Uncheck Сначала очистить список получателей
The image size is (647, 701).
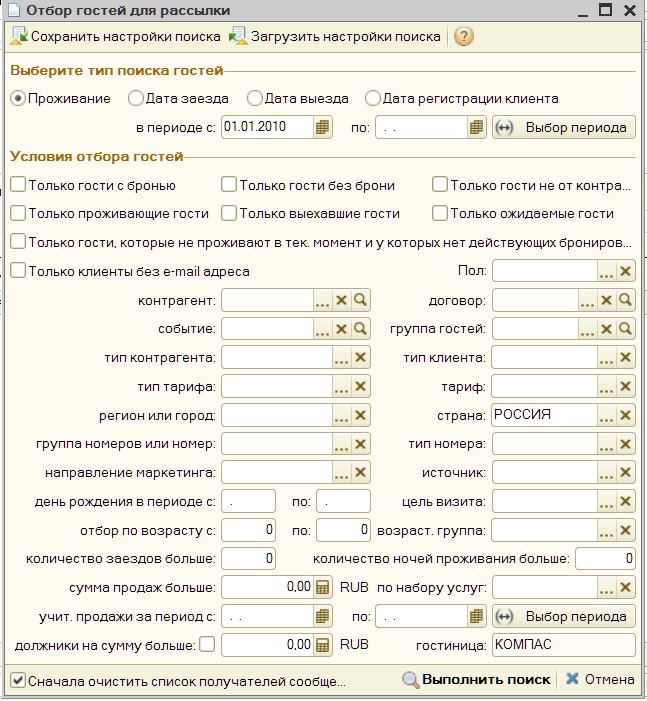click(18, 681)
